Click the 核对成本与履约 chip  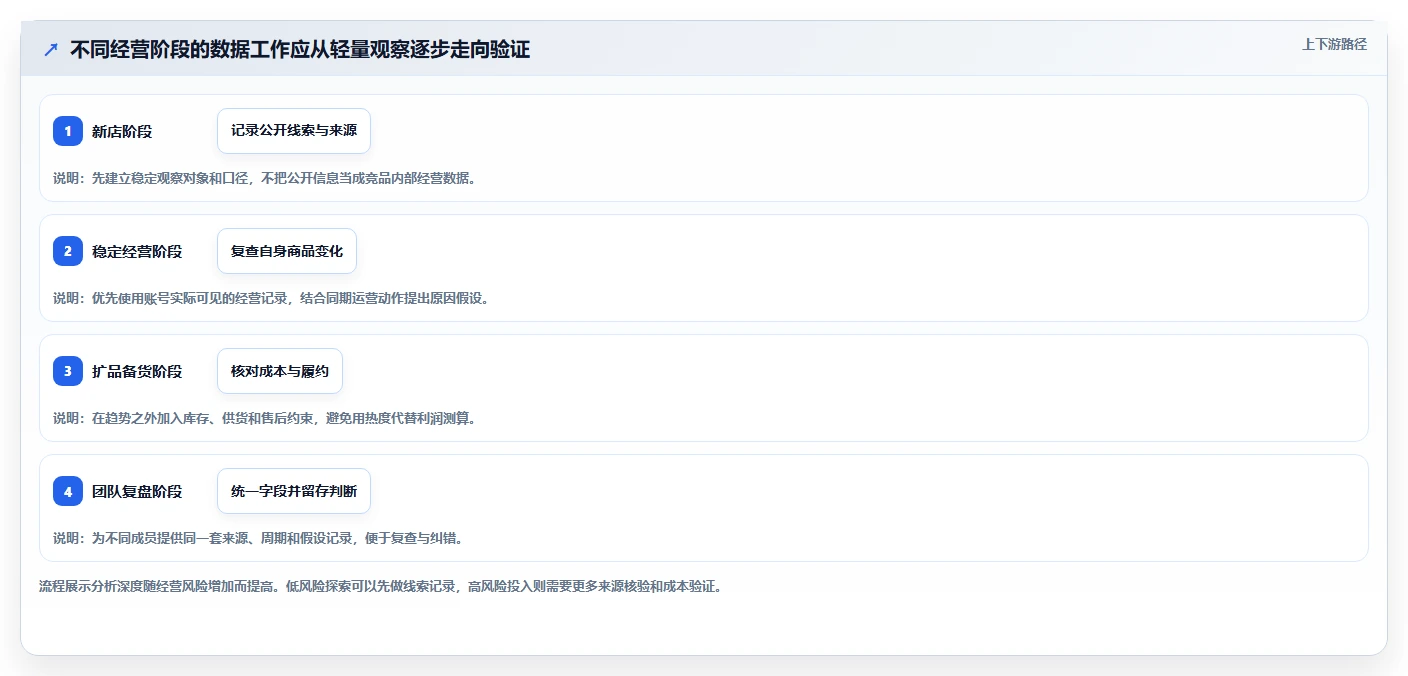point(280,371)
